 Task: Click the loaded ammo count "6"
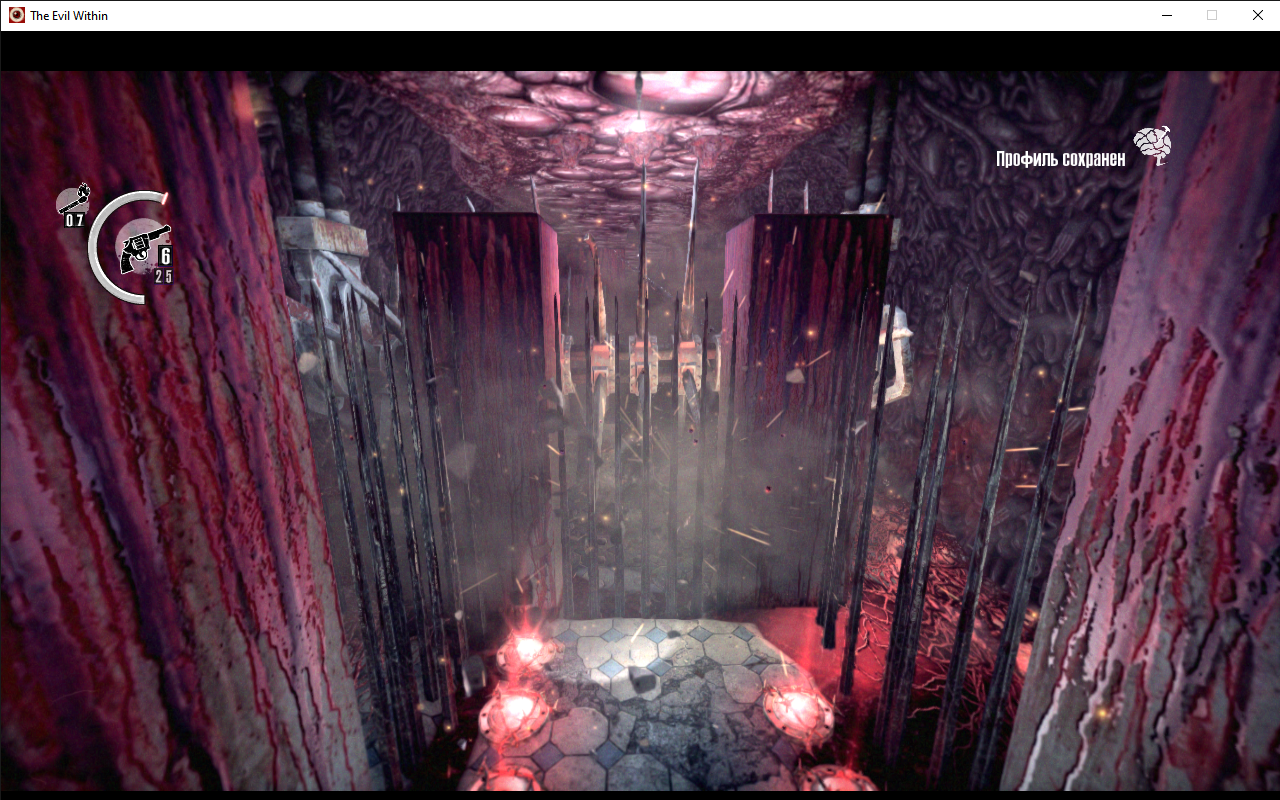[165, 256]
